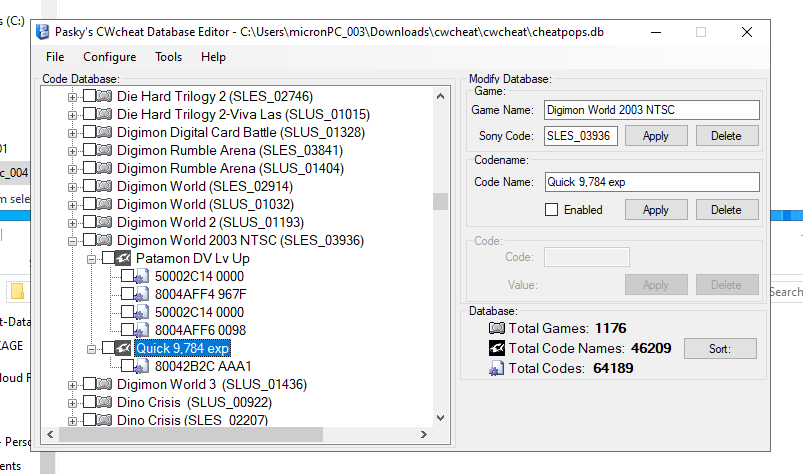Click the game icon beside Digimon World (SLUS_01032)
The width and height of the screenshot is (803, 474).
coord(105,204)
